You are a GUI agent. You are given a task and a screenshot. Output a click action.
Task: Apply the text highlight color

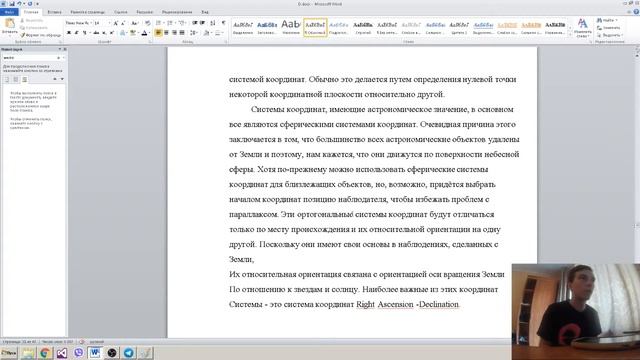click(133, 33)
